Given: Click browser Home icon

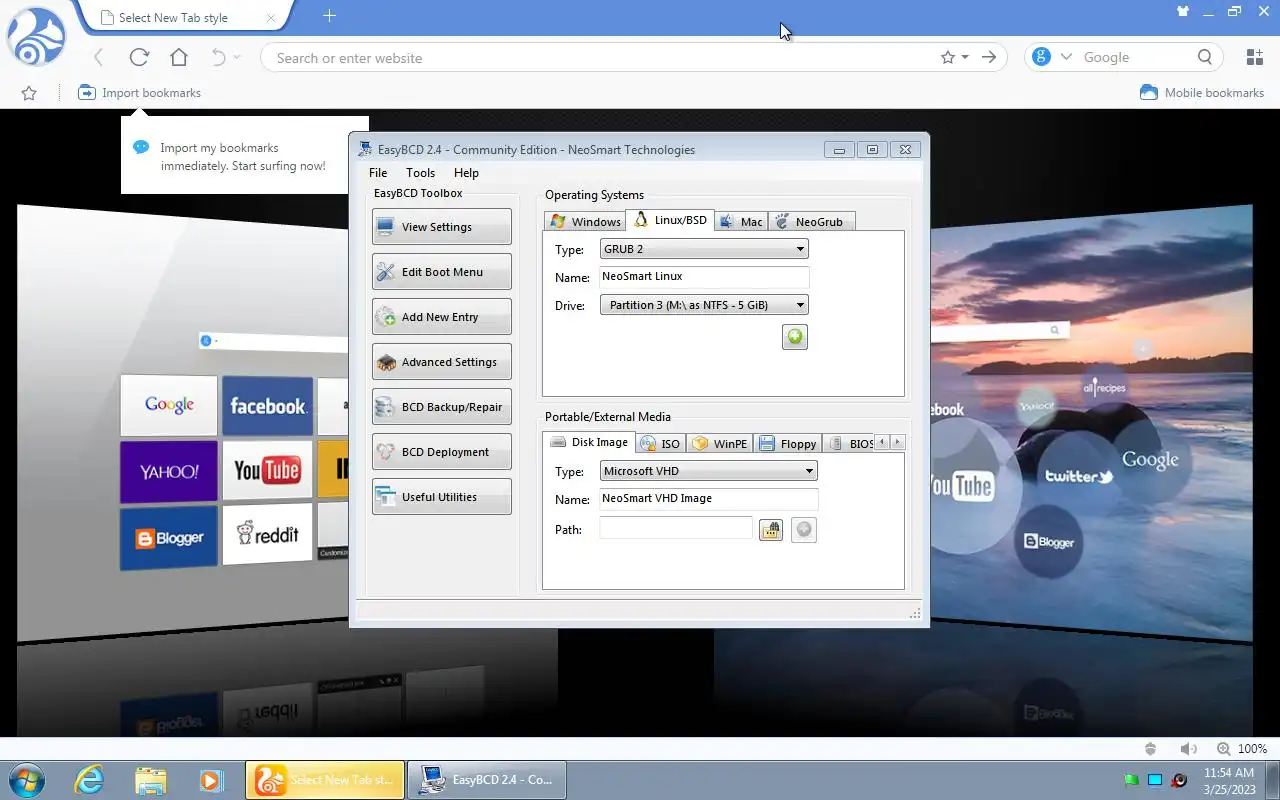Looking at the screenshot, I should pos(179,58).
